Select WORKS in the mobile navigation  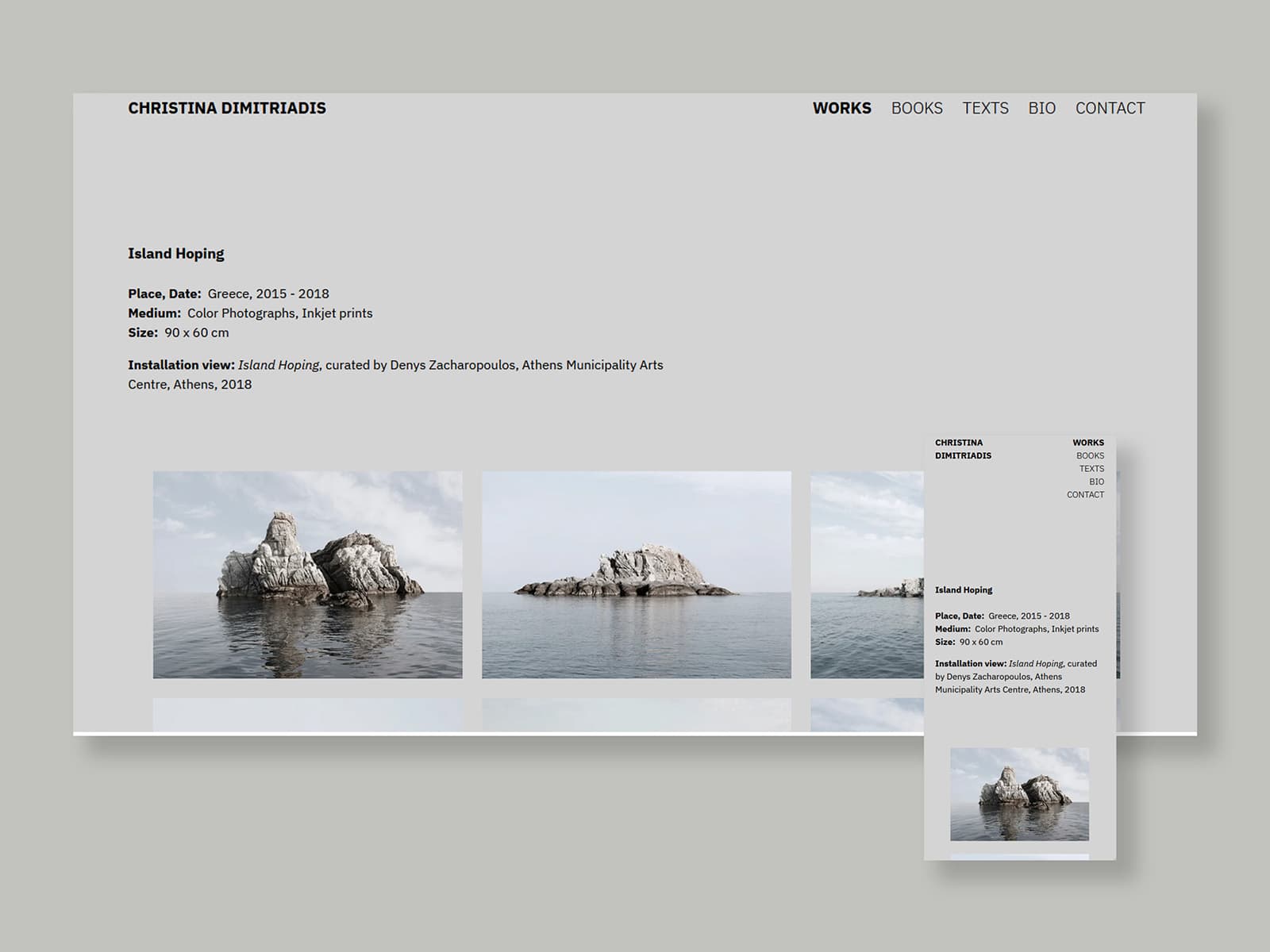point(1088,442)
